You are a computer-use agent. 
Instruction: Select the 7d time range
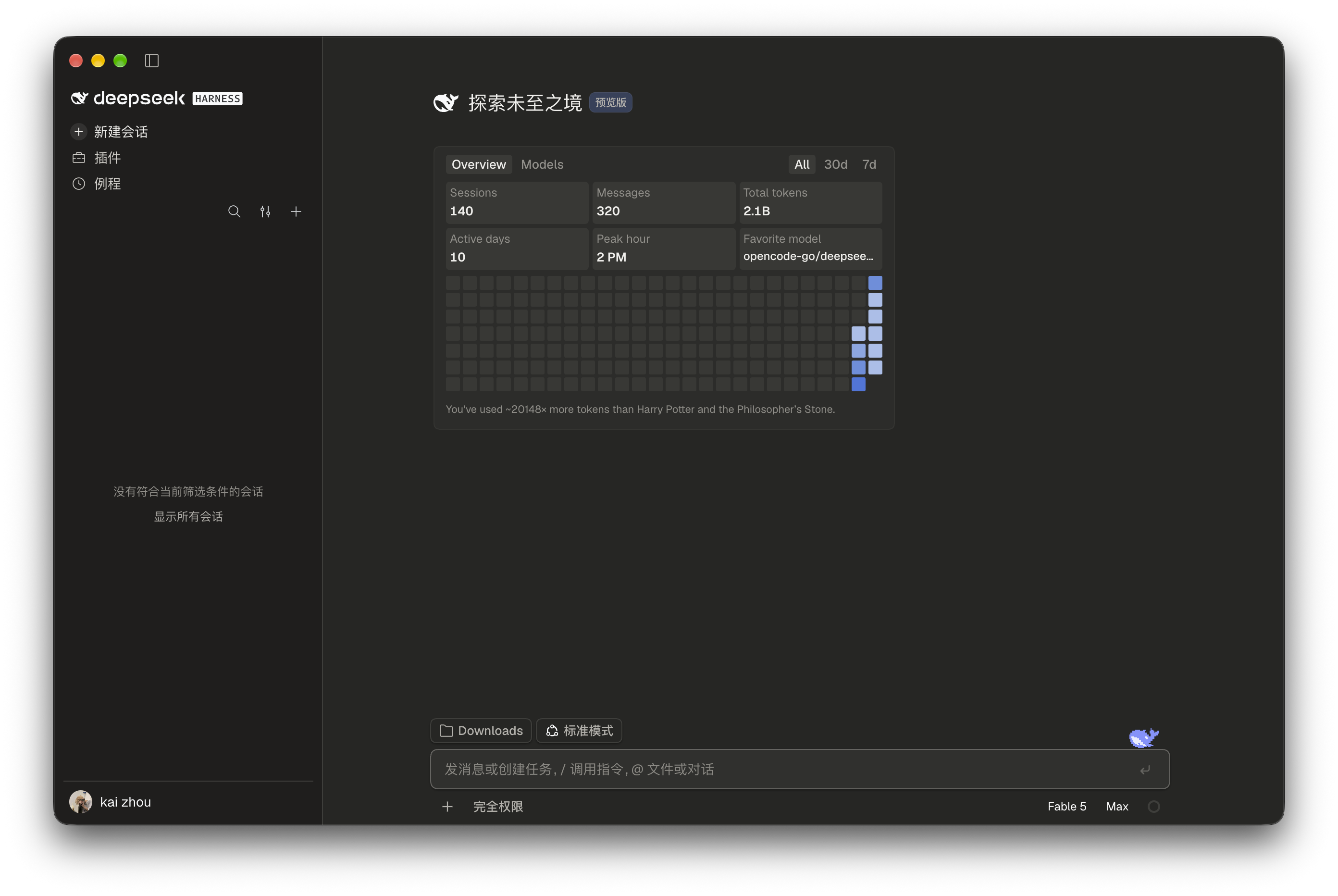coord(869,164)
